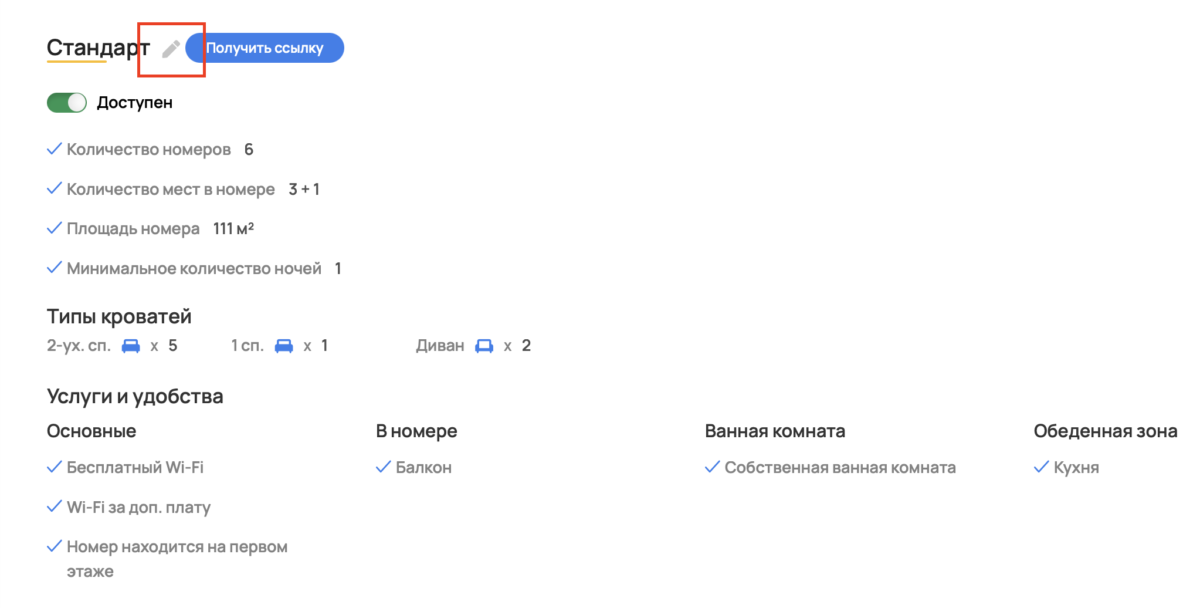
Task: Click the checkmark beside Wi-Fi за доп. плату
Action: pos(54,507)
